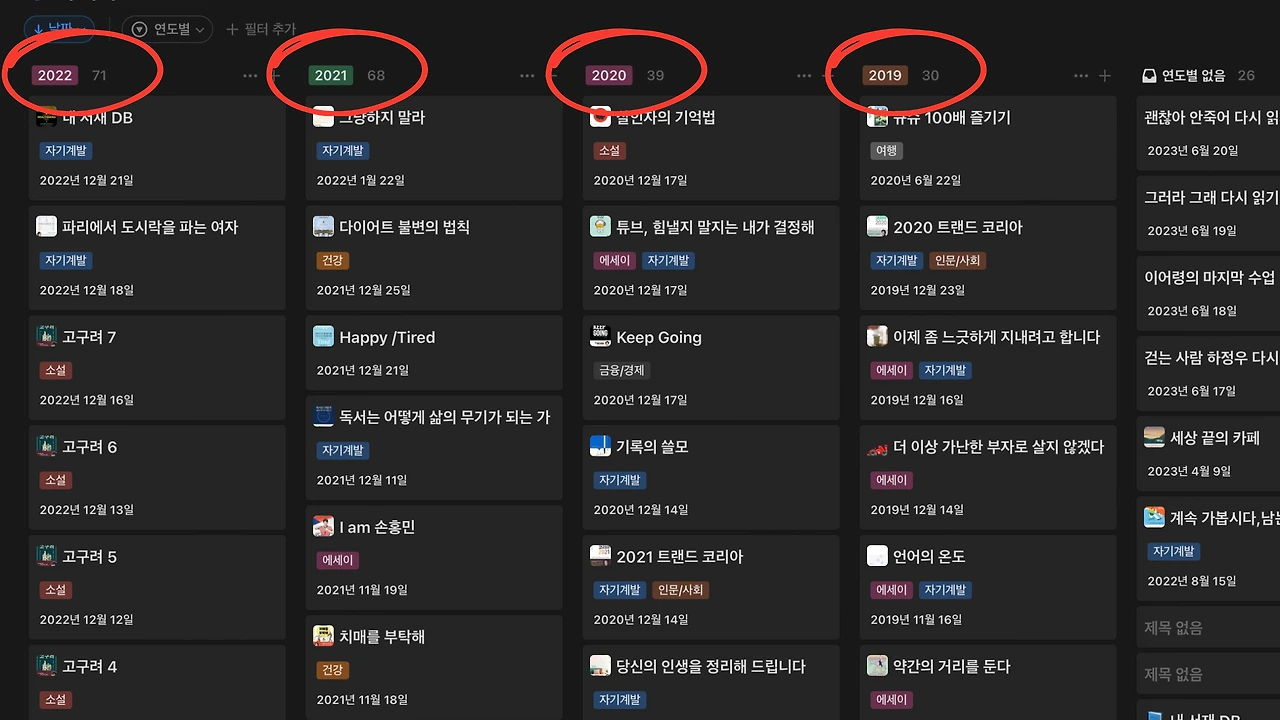The image size is (1280, 720).
Task: Click 필터 추가 to add a filter
Action: point(261,30)
